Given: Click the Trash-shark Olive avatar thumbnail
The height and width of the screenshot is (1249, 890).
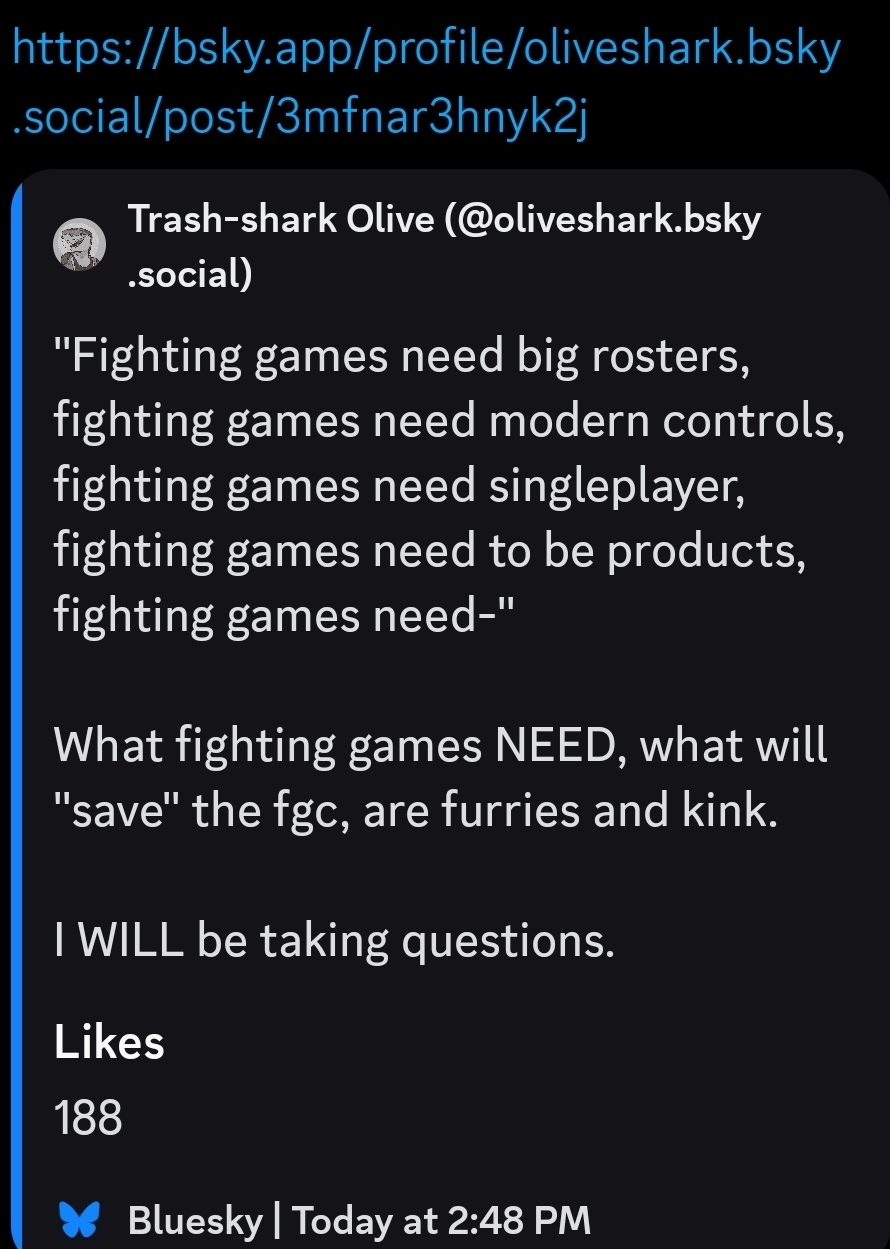Looking at the screenshot, I should point(77,245).
